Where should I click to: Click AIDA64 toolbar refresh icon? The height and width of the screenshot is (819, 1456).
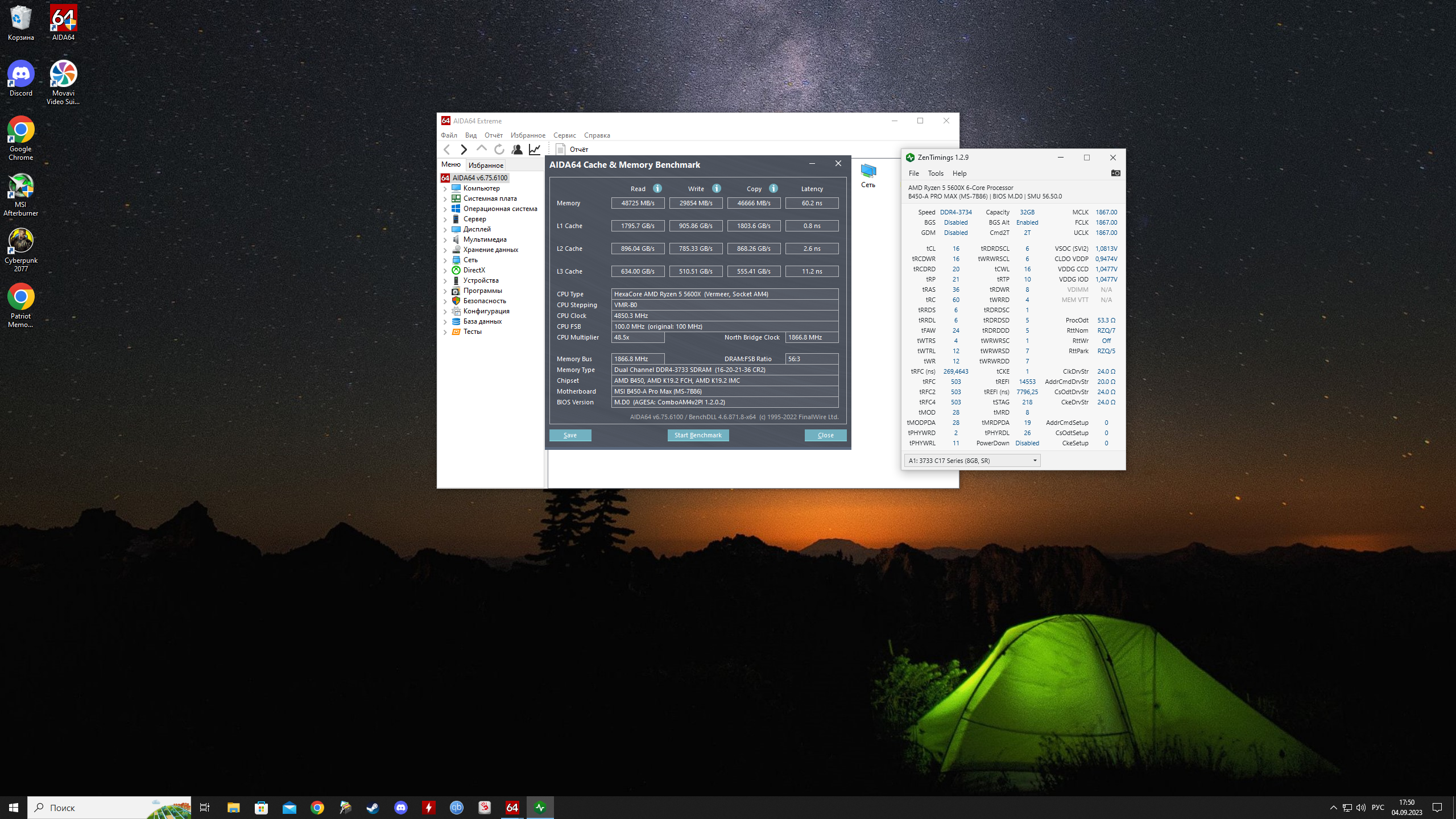point(499,149)
